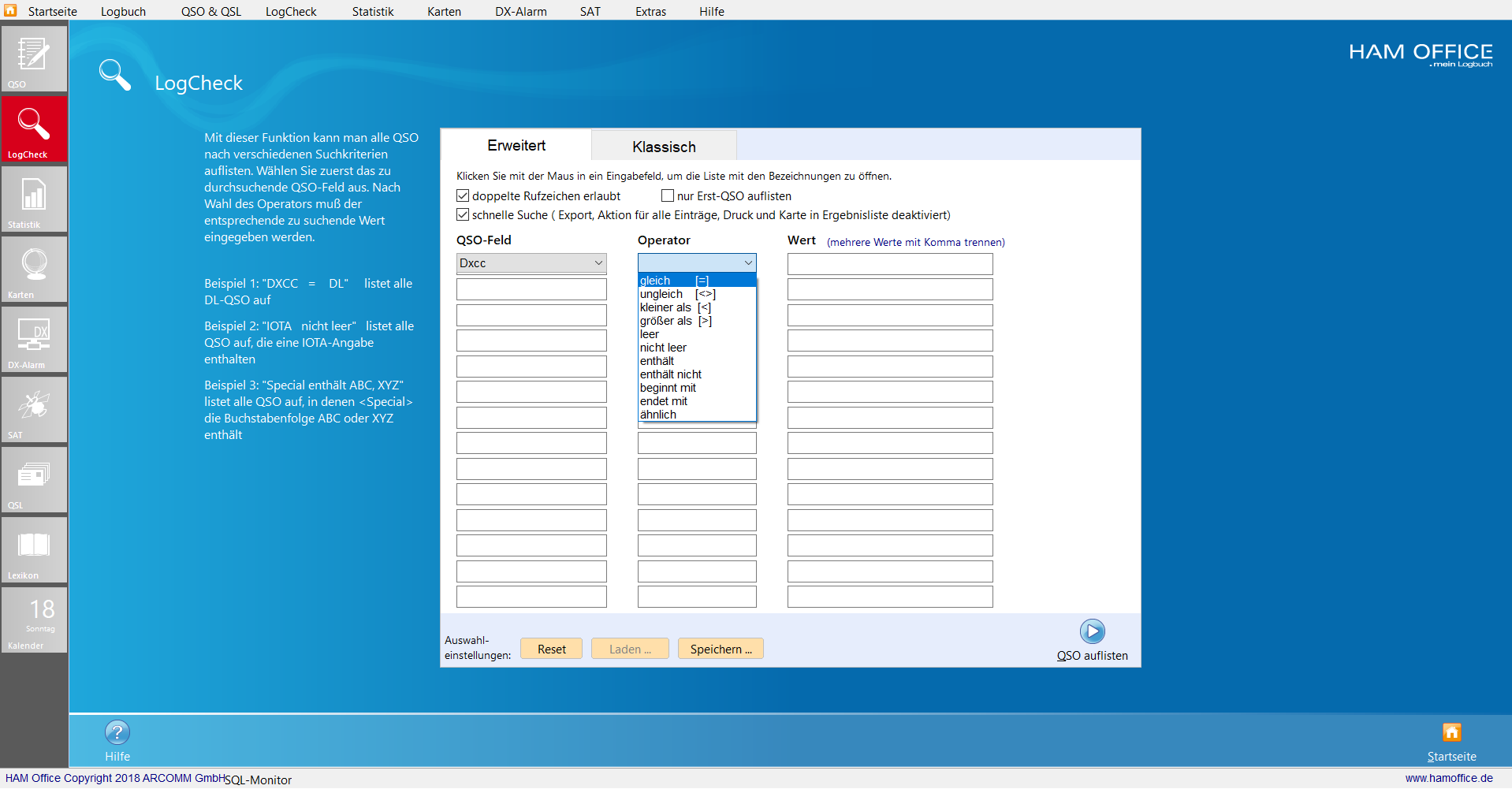1512x789 pixels.
Task: Select 'nicht leer' operator option
Action: click(697, 348)
